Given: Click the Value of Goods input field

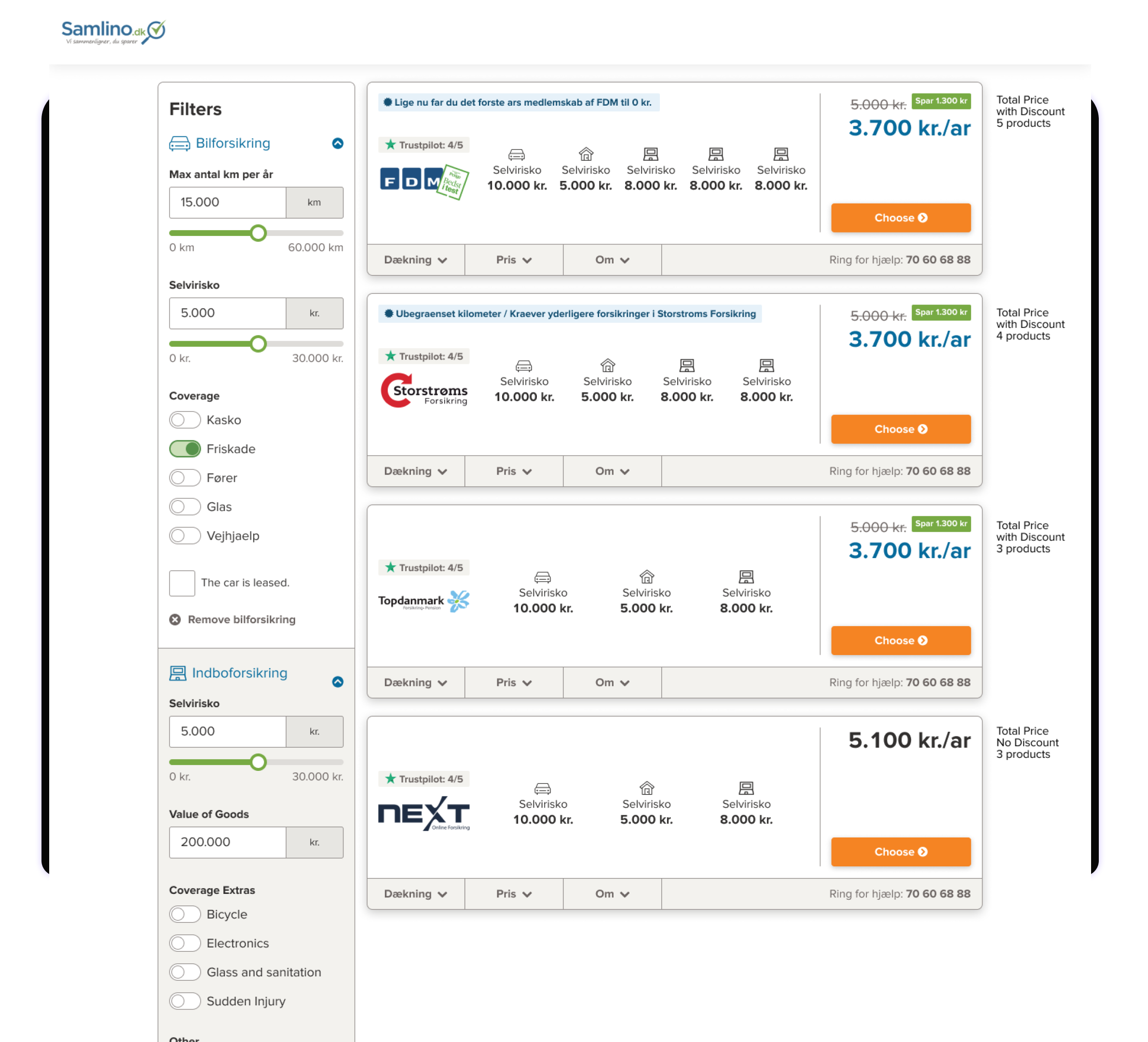Looking at the screenshot, I should pyautogui.click(x=228, y=843).
